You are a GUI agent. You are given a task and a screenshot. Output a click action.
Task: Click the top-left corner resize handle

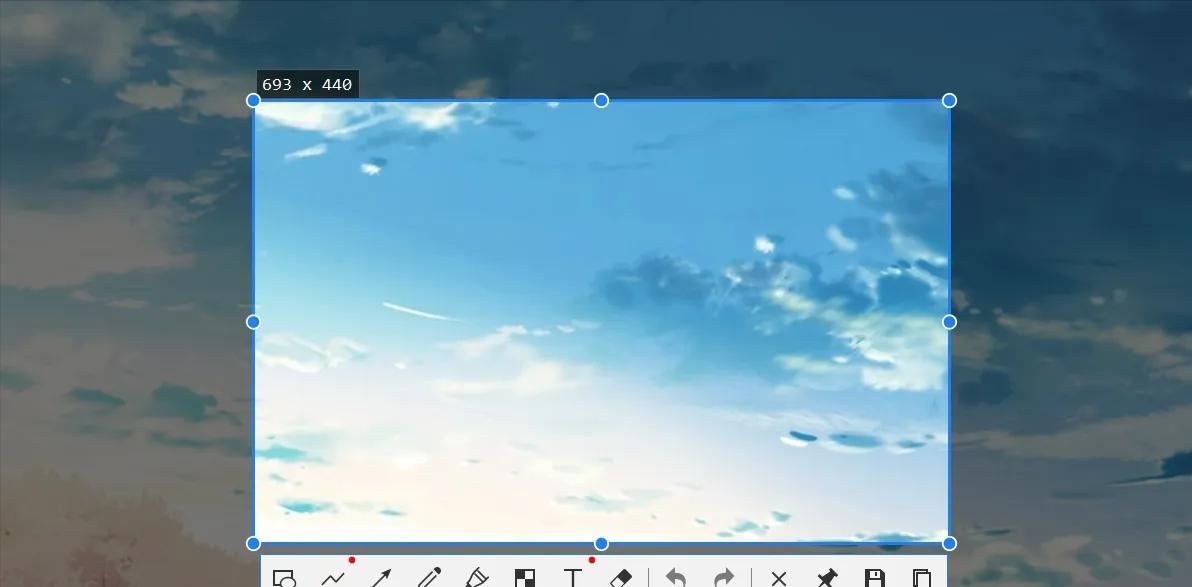click(253, 100)
